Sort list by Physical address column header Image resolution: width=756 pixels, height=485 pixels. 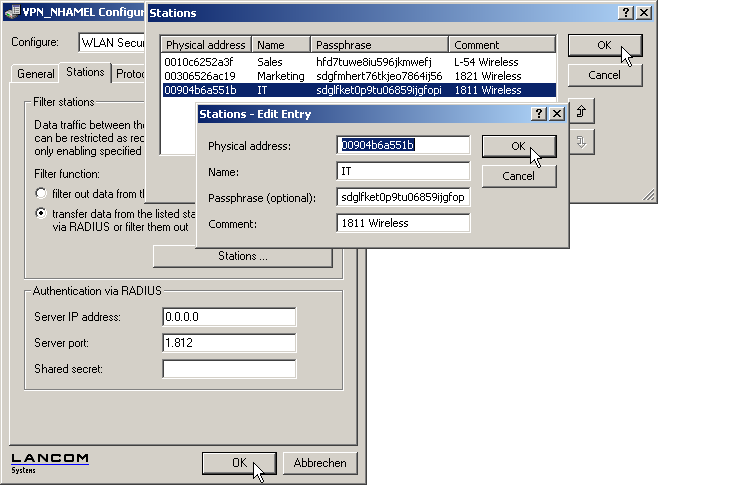click(x=206, y=45)
